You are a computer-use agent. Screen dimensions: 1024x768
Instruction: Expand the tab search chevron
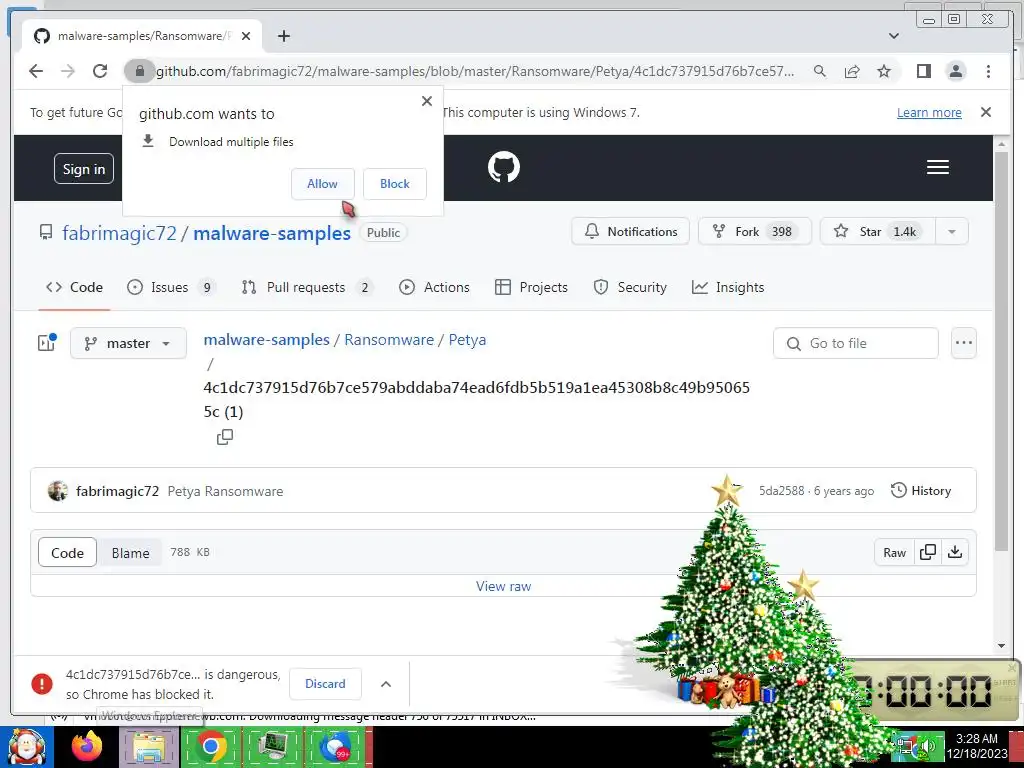pos(894,36)
